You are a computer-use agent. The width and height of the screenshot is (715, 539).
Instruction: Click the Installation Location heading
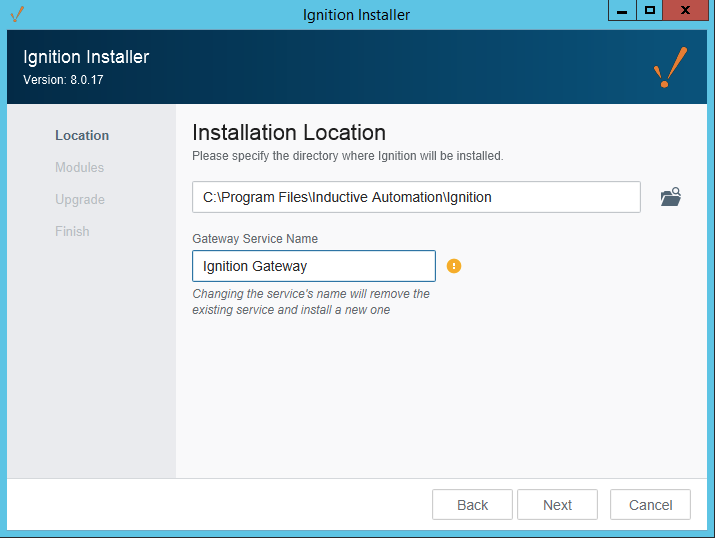pos(289,133)
